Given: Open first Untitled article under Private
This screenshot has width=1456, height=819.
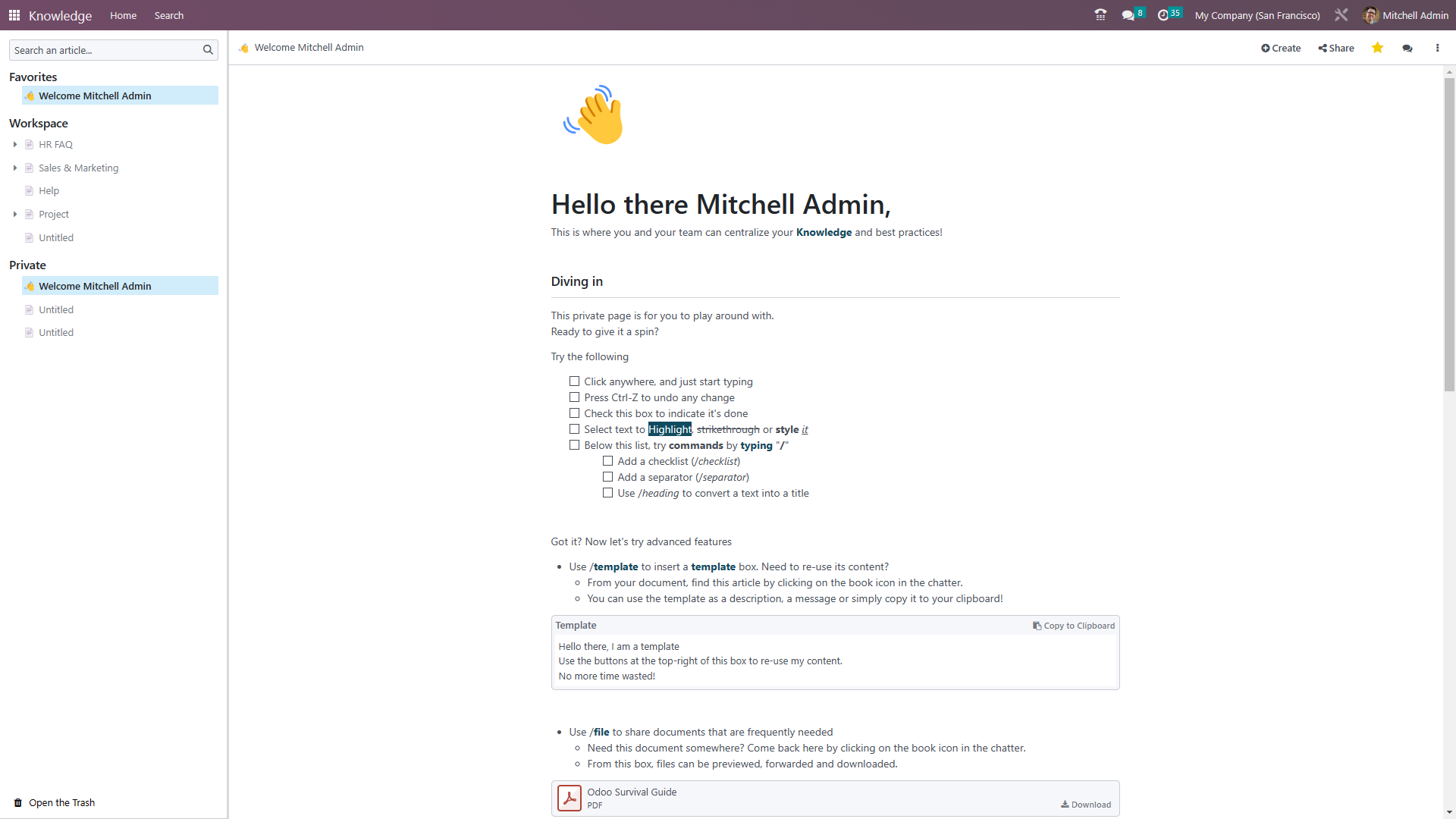Looking at the screenshot, I should pyautogui.click(x=56, y=309).
